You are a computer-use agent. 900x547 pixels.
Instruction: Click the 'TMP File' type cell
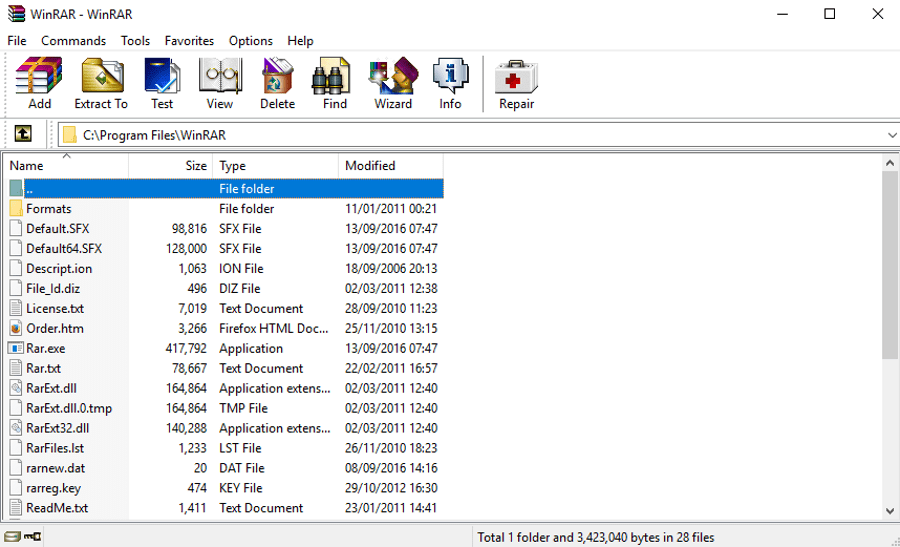click(243, 408)
